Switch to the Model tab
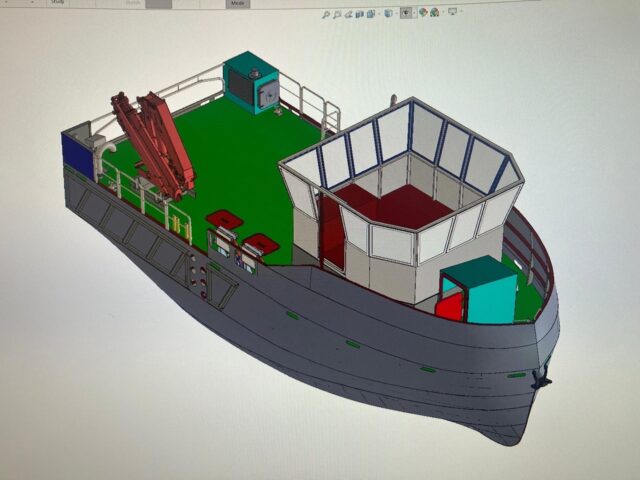Image resolution: width=640 pixels, height=480 pixels. pyautogui.click(x=237, y=3)
